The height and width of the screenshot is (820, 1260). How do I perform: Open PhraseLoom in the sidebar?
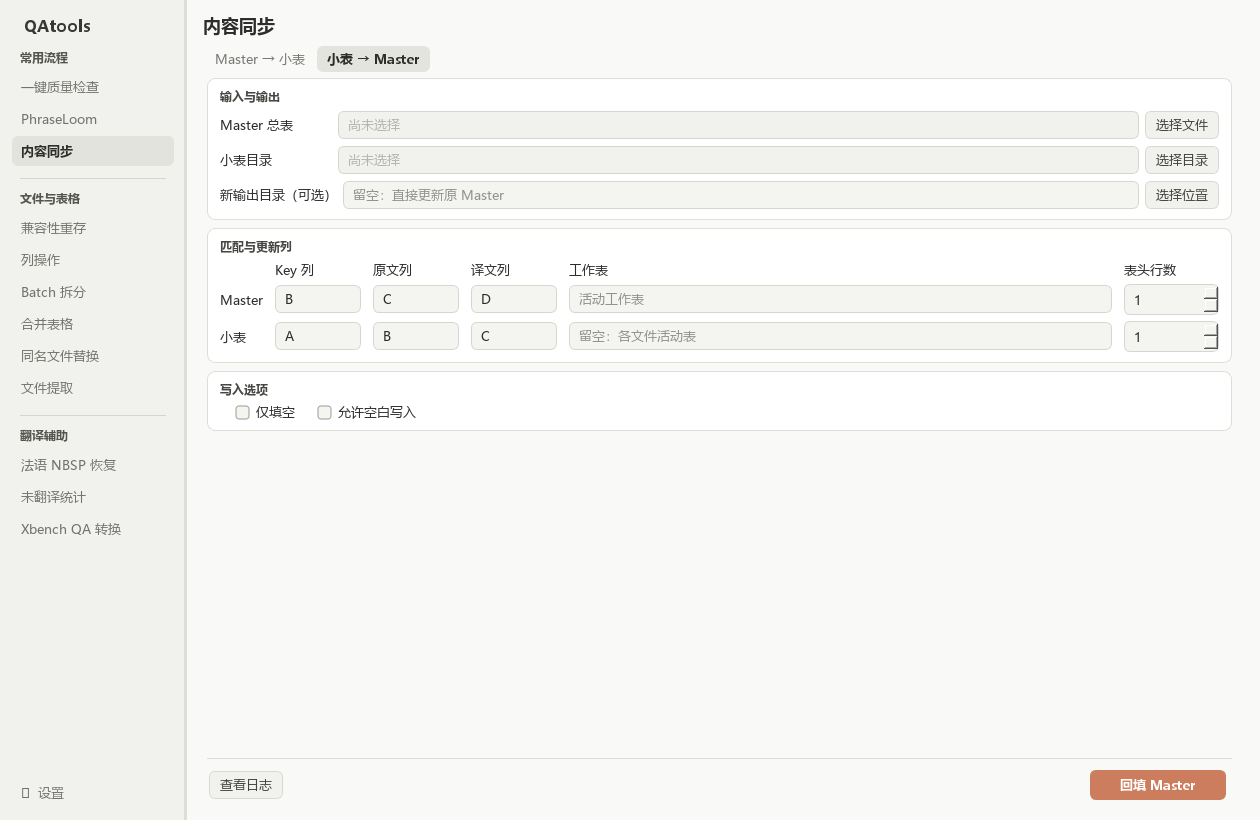coord(93,119)
